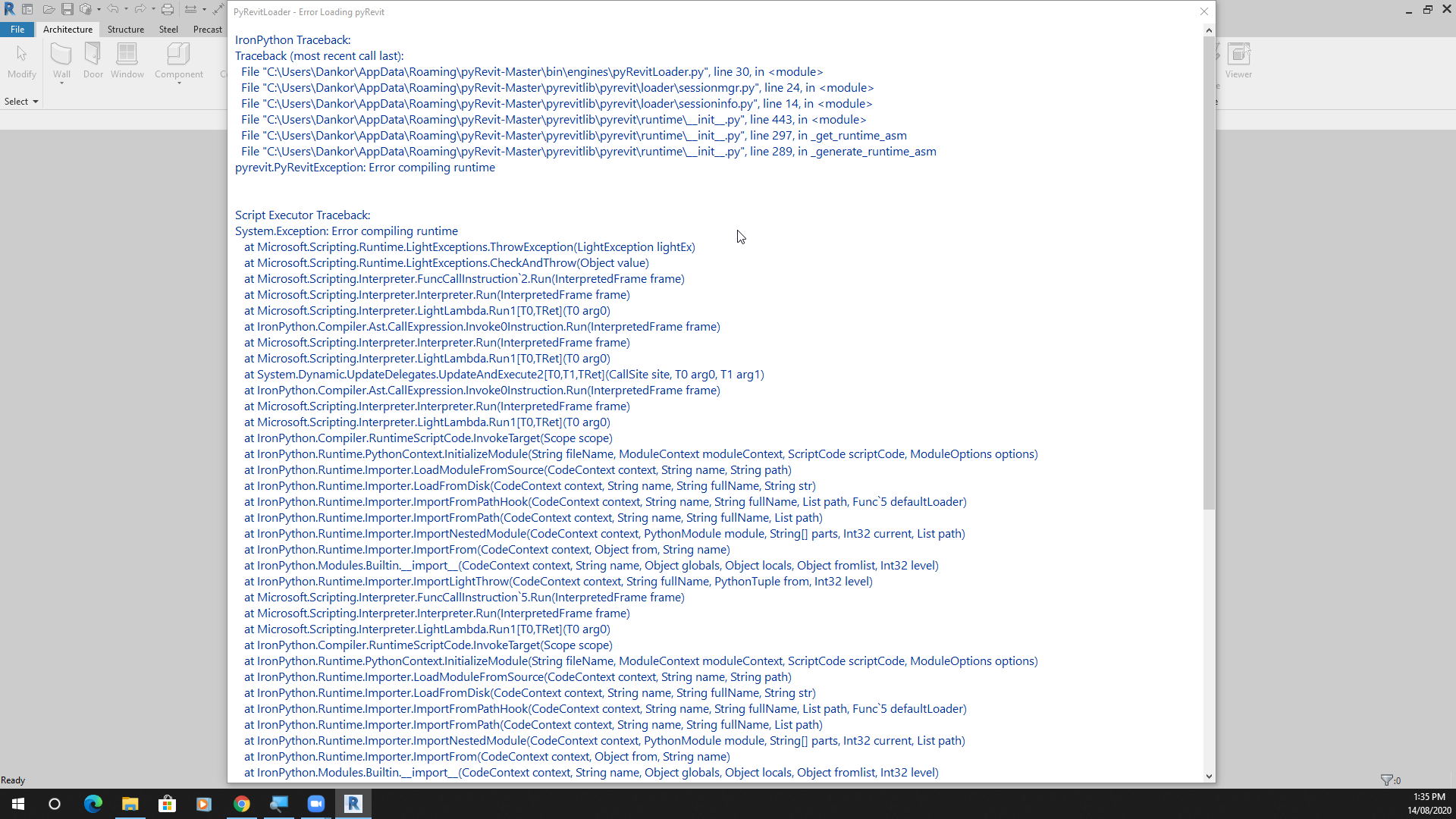Click the scrollbar down arrow in error window
Screen dimensions: 1456x819
(x=1209, y=777)
